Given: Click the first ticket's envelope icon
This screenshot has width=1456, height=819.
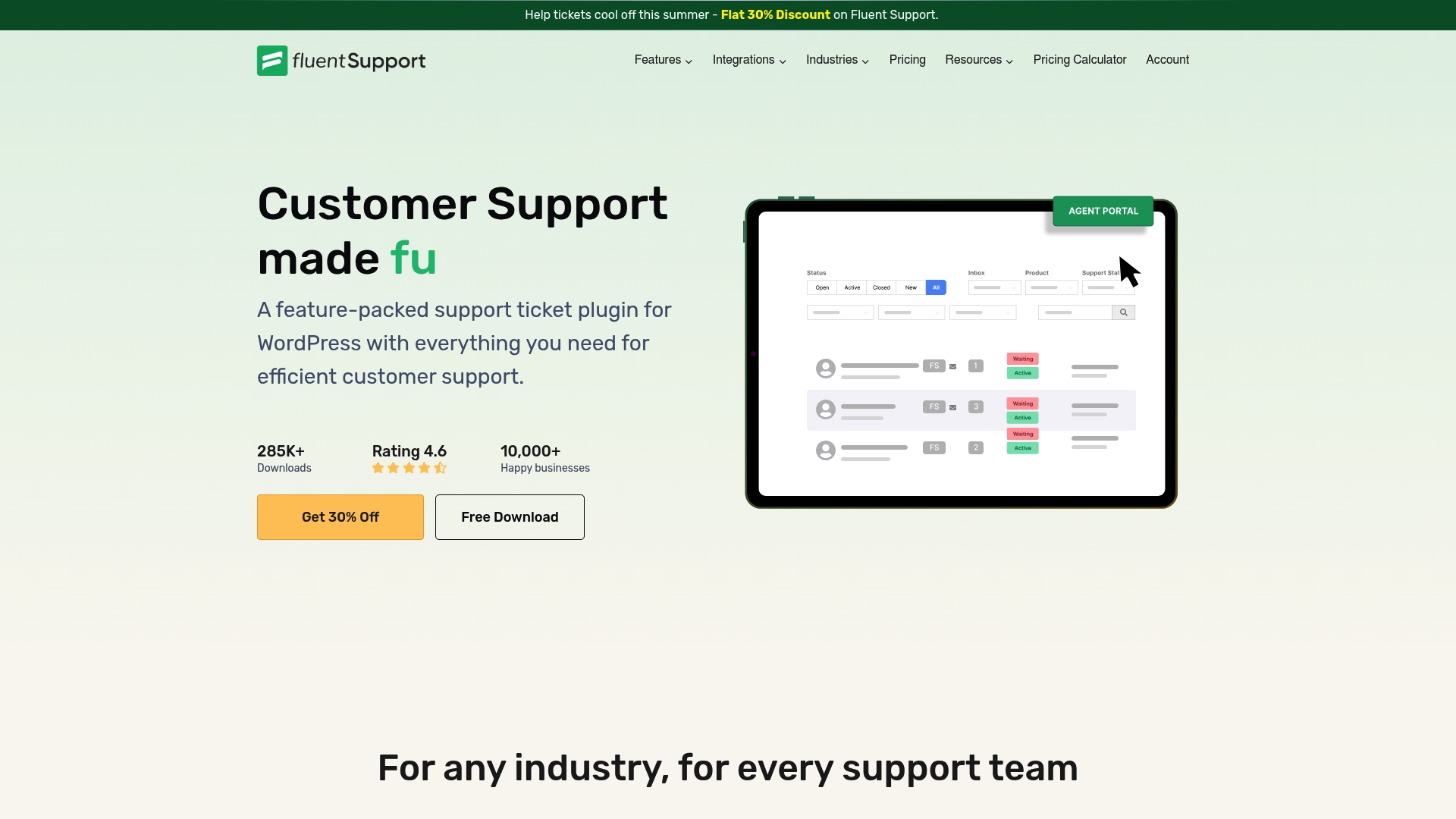Looking at the screenshot, I should click(x=953, y=366).
